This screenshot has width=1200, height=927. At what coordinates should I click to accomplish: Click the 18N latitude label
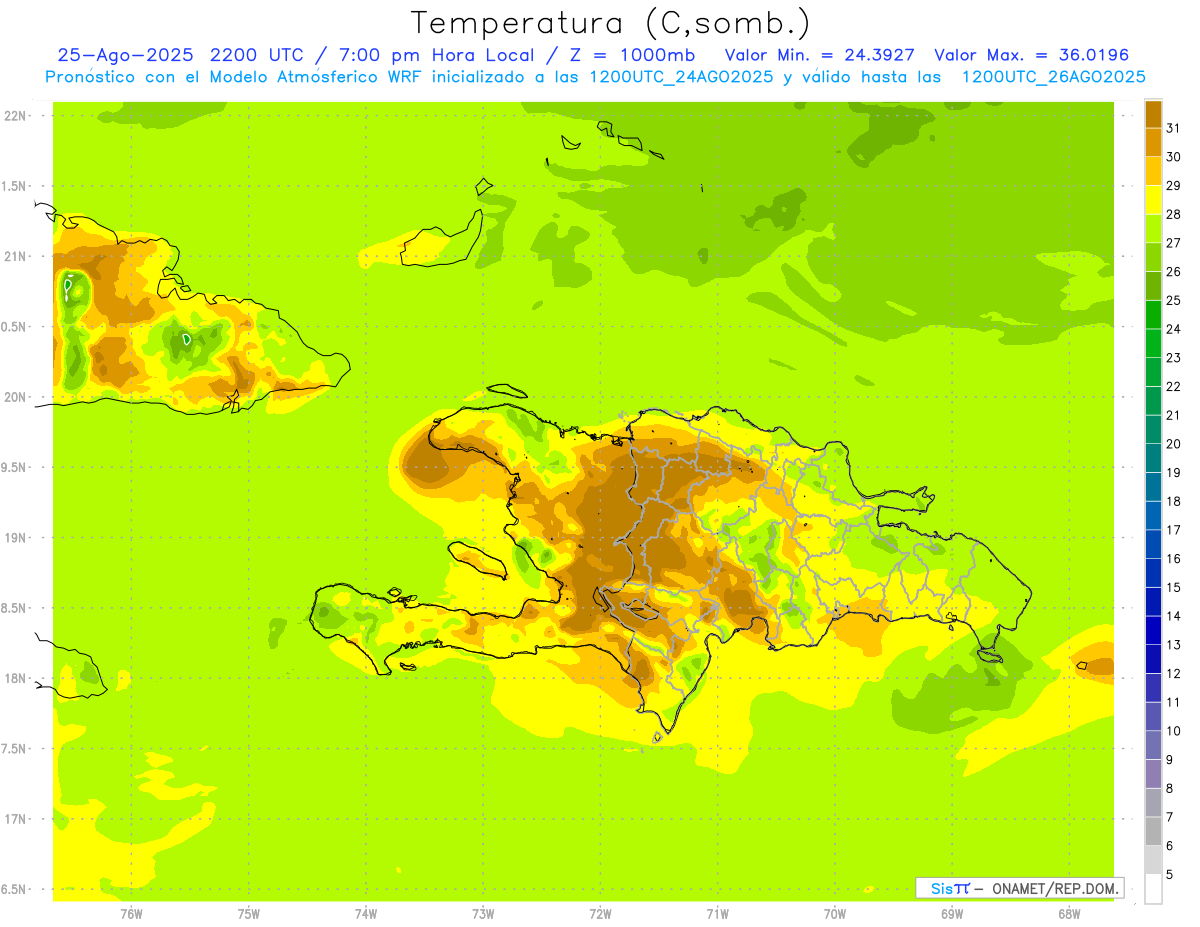[x=14, y=678]
